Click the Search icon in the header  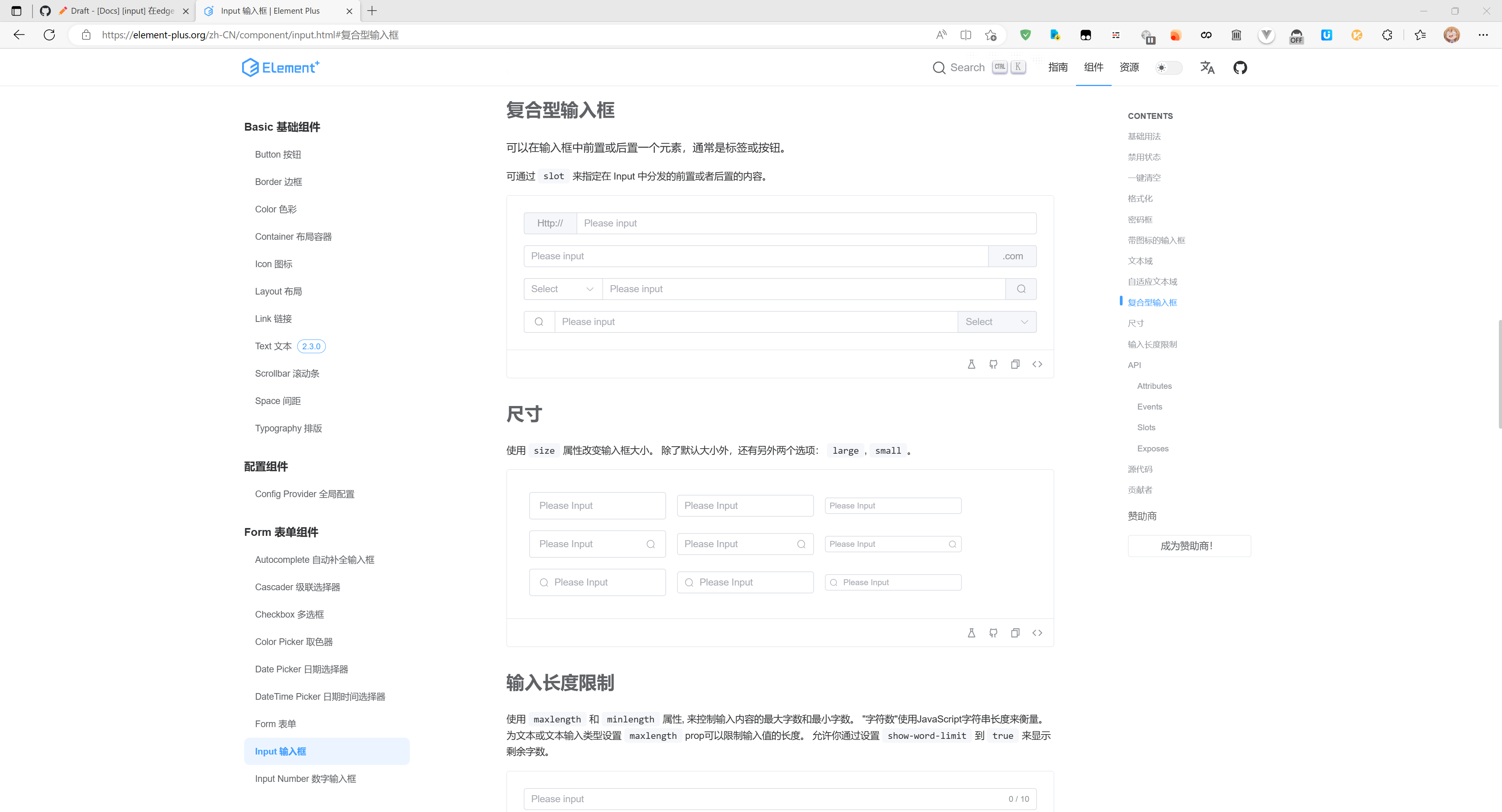click(x=939, y=67)
